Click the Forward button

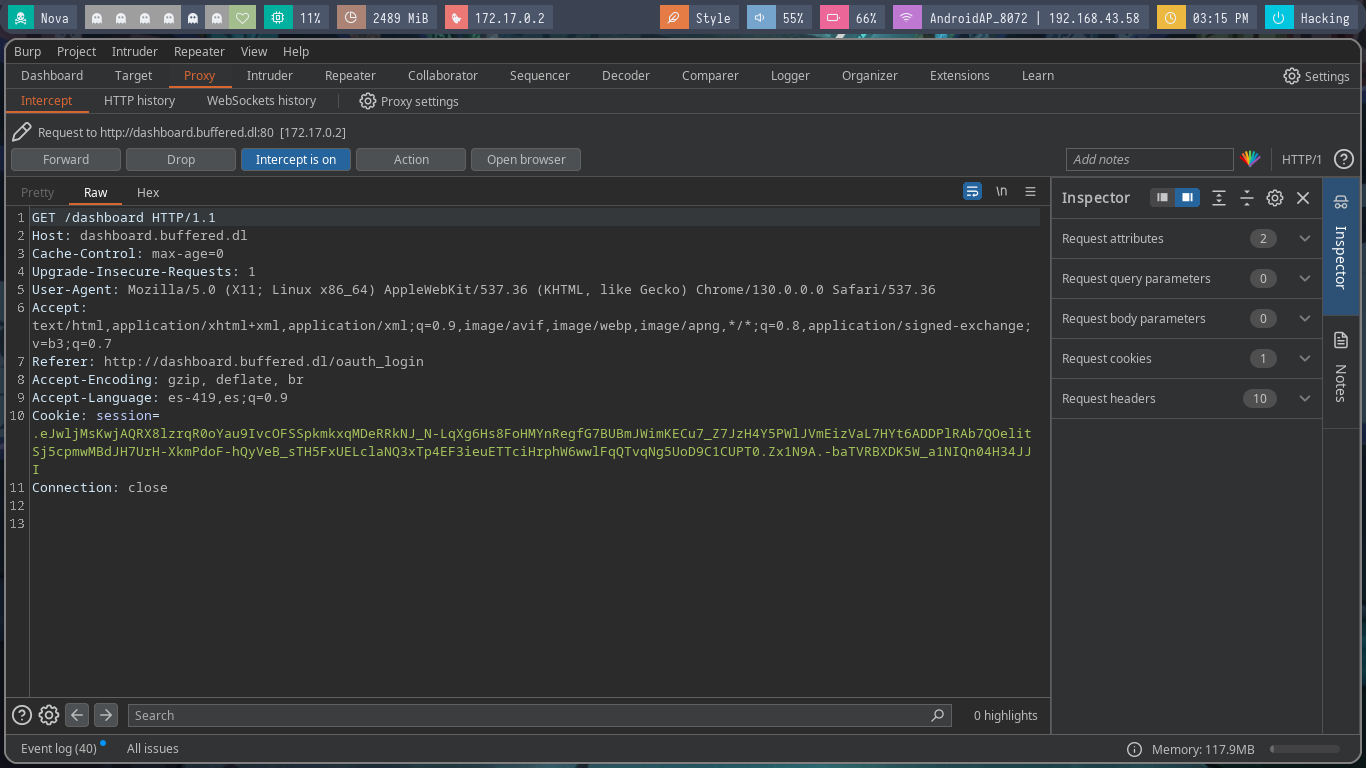pos(66,159)
